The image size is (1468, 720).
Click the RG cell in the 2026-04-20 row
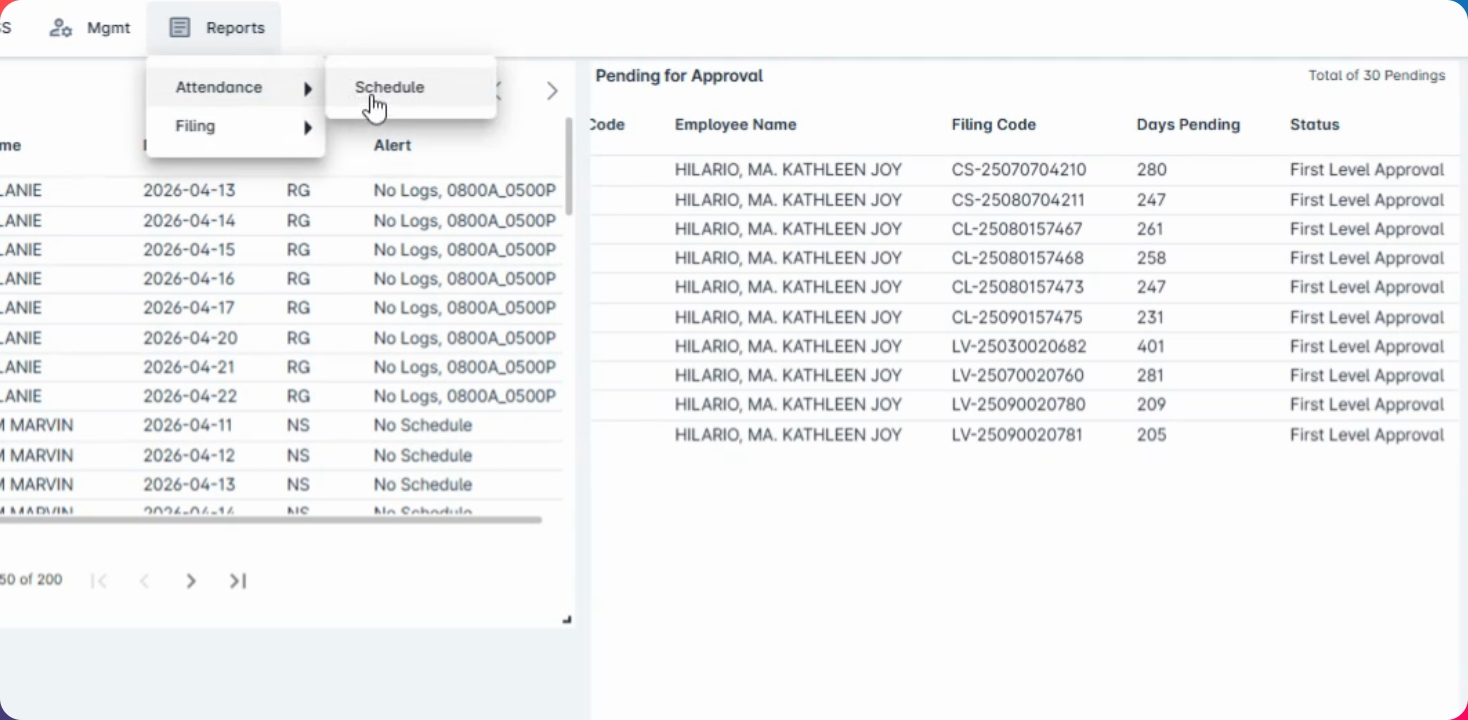point(298,338)
